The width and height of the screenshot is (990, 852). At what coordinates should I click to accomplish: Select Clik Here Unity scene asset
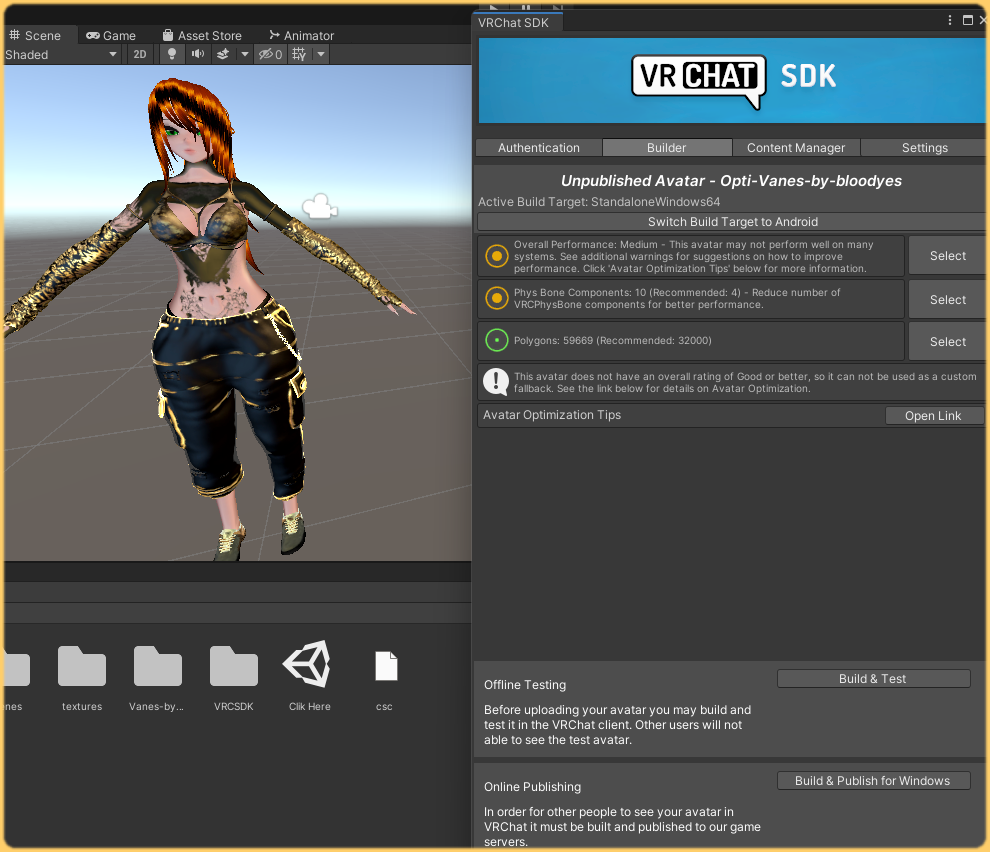(x=309, y=676)
